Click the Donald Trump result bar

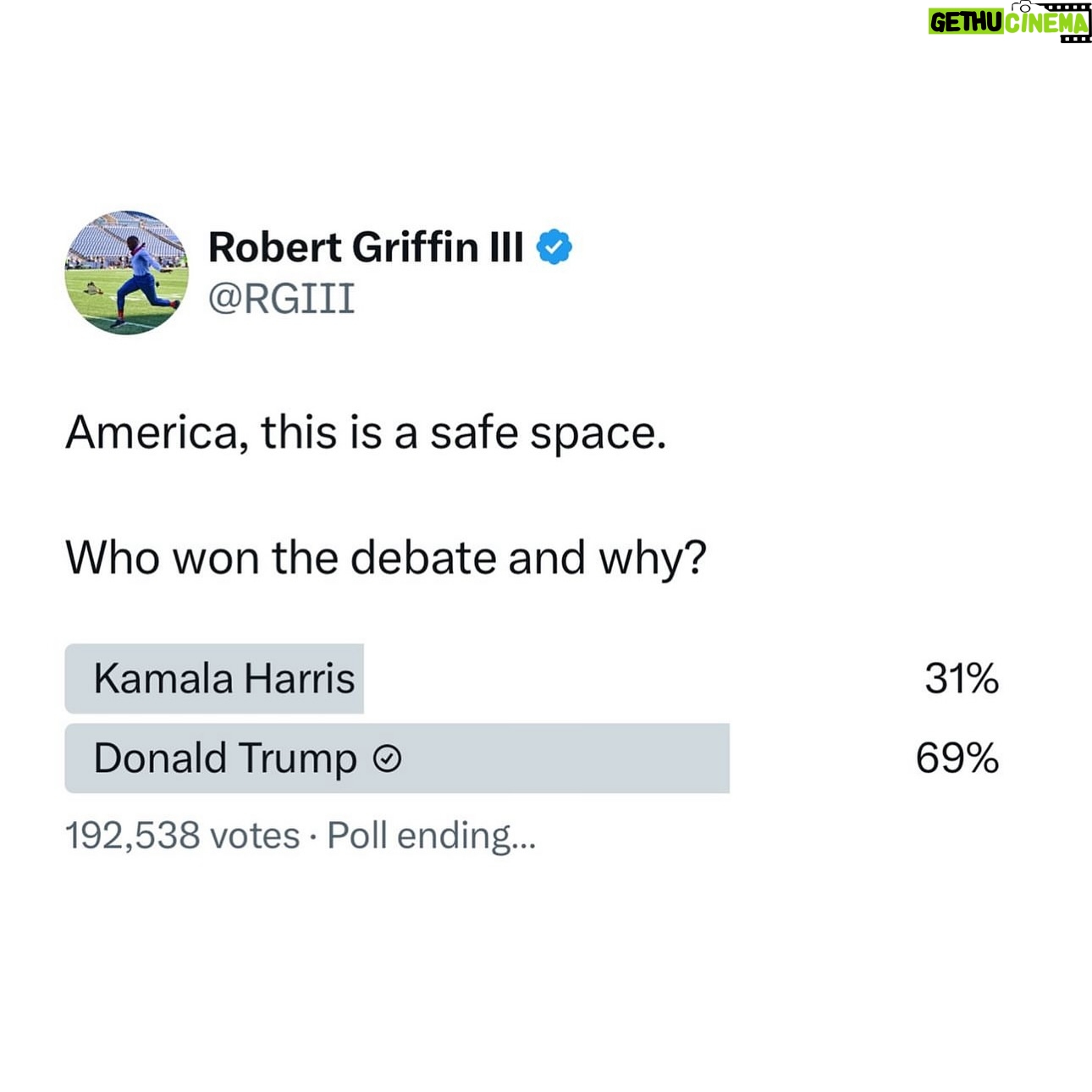click(x=397, y=758)
